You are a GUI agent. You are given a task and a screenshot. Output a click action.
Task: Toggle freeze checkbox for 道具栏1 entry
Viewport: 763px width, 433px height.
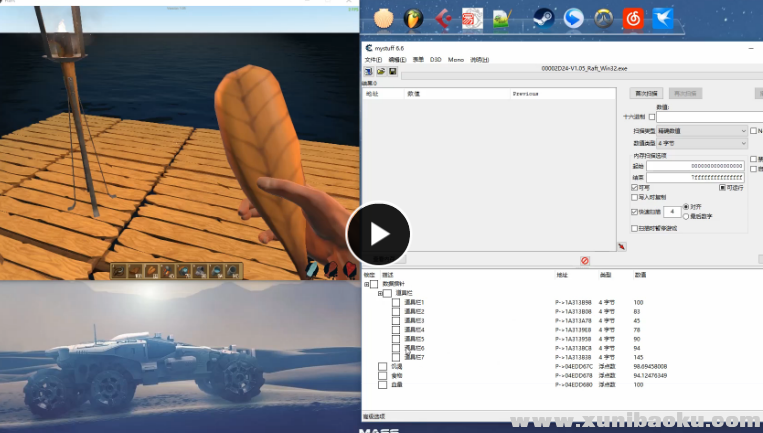tap(396, 302)
